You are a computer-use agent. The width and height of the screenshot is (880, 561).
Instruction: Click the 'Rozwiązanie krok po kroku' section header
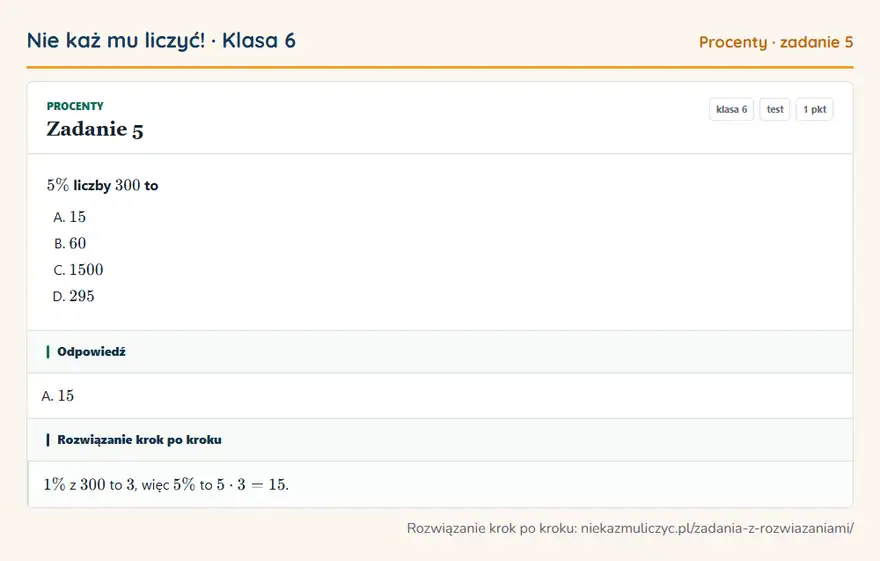(440, 440)
